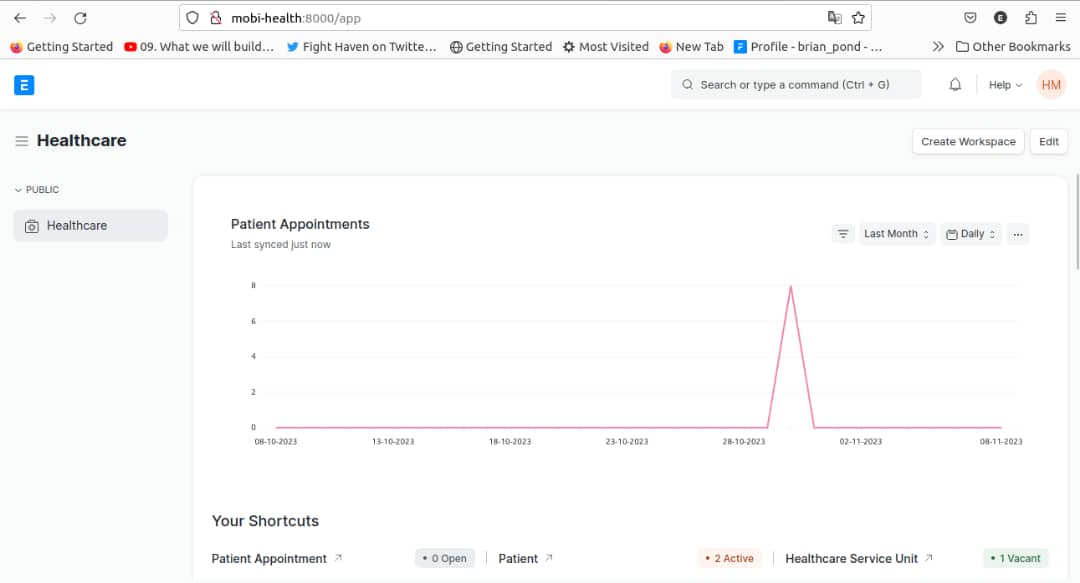
Task: Click the Create Workspace button
Action: [x=967, y=141]
